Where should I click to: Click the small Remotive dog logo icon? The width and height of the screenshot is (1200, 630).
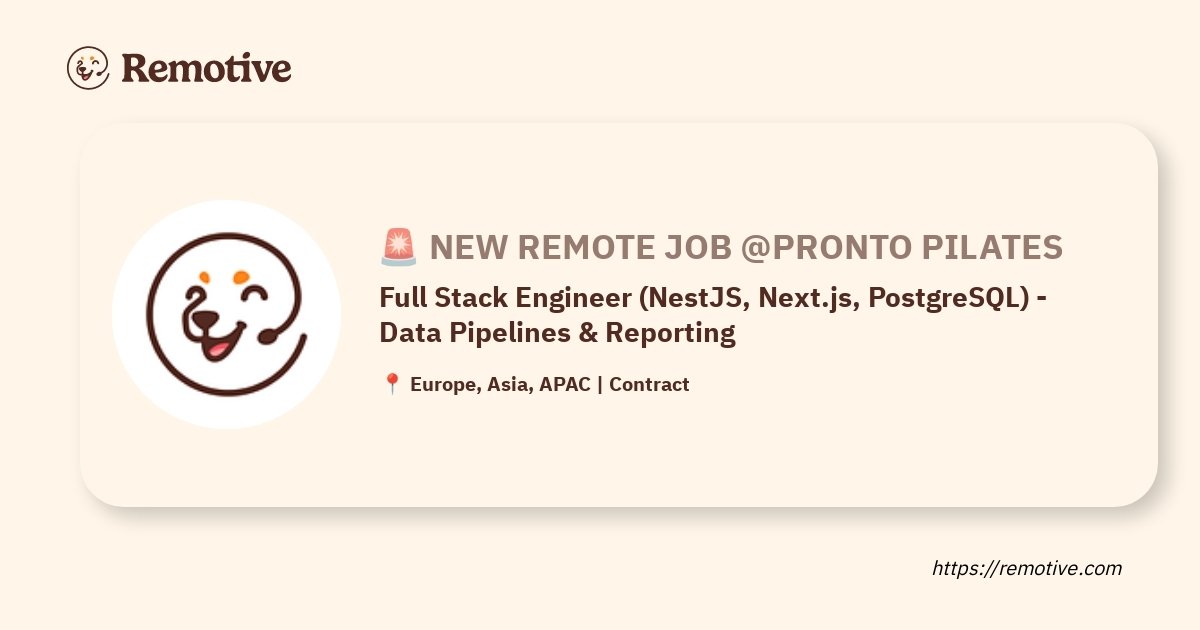click(x=88, y=68)
